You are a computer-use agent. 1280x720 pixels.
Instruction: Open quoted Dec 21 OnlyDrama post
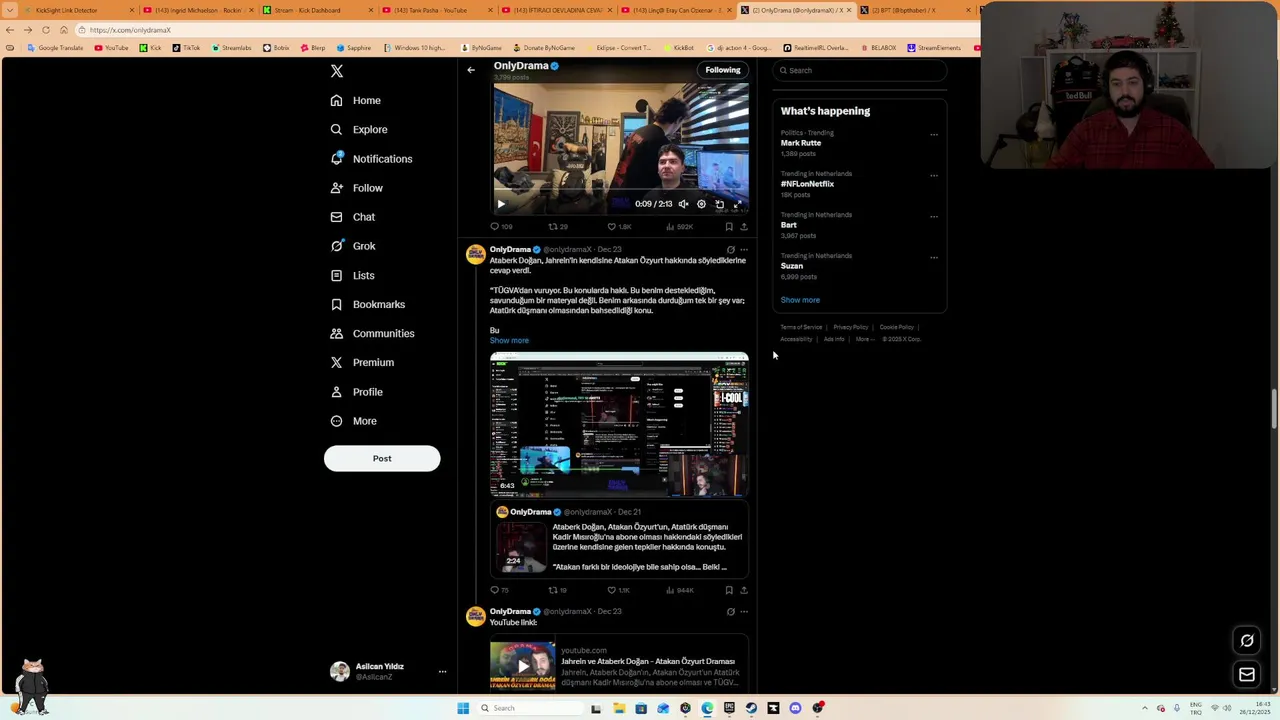(x=619, y=540)
